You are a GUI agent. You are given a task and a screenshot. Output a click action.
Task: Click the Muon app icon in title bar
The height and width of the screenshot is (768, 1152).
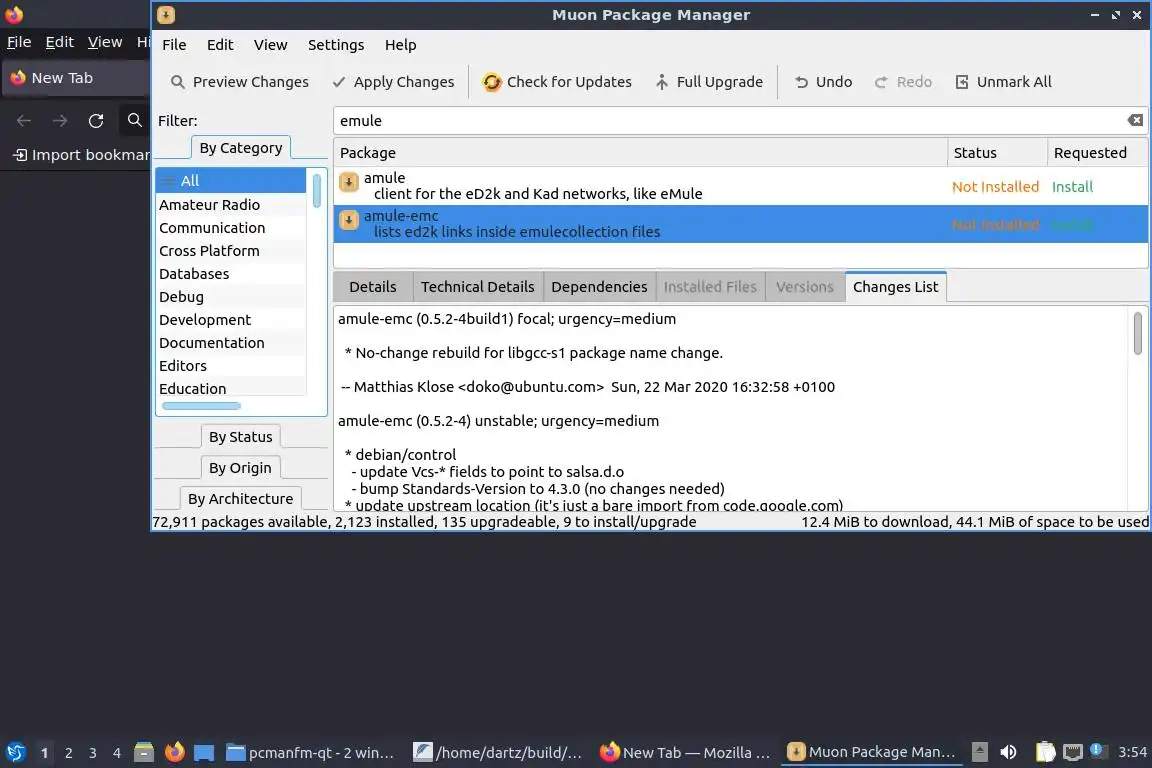[166, 15]
